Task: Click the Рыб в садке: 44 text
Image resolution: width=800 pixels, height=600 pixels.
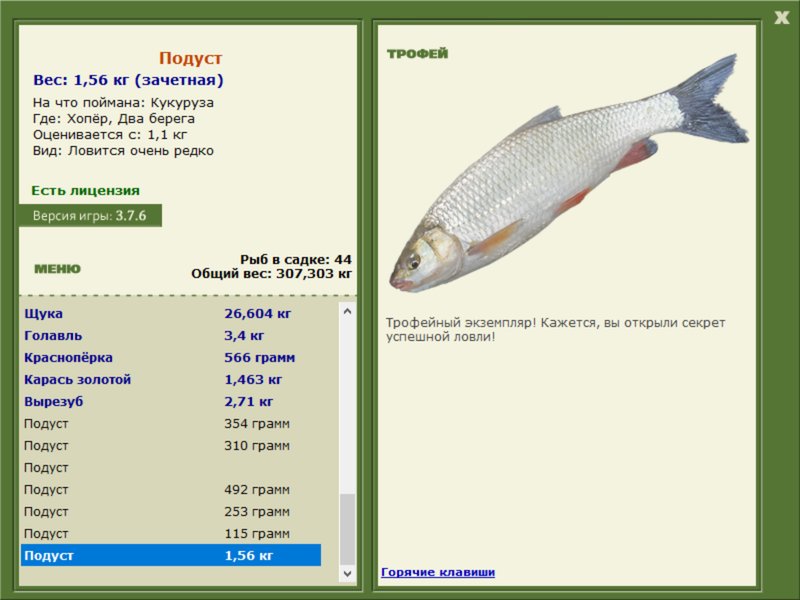Action: [x=296, y=259]
